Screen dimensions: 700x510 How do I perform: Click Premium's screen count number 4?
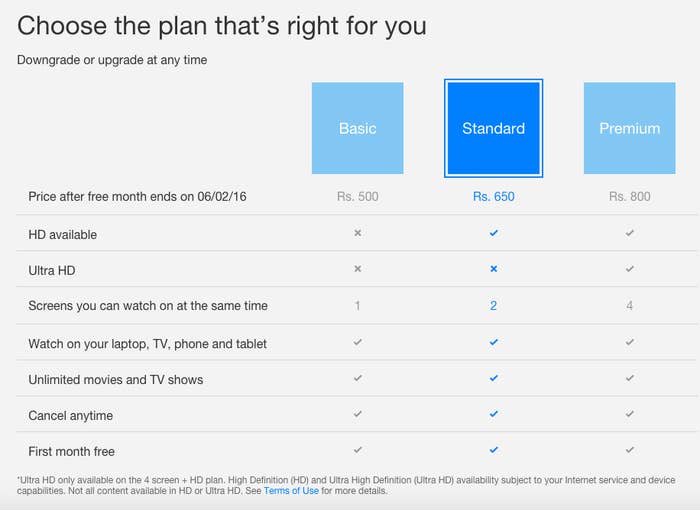point(629,305)
